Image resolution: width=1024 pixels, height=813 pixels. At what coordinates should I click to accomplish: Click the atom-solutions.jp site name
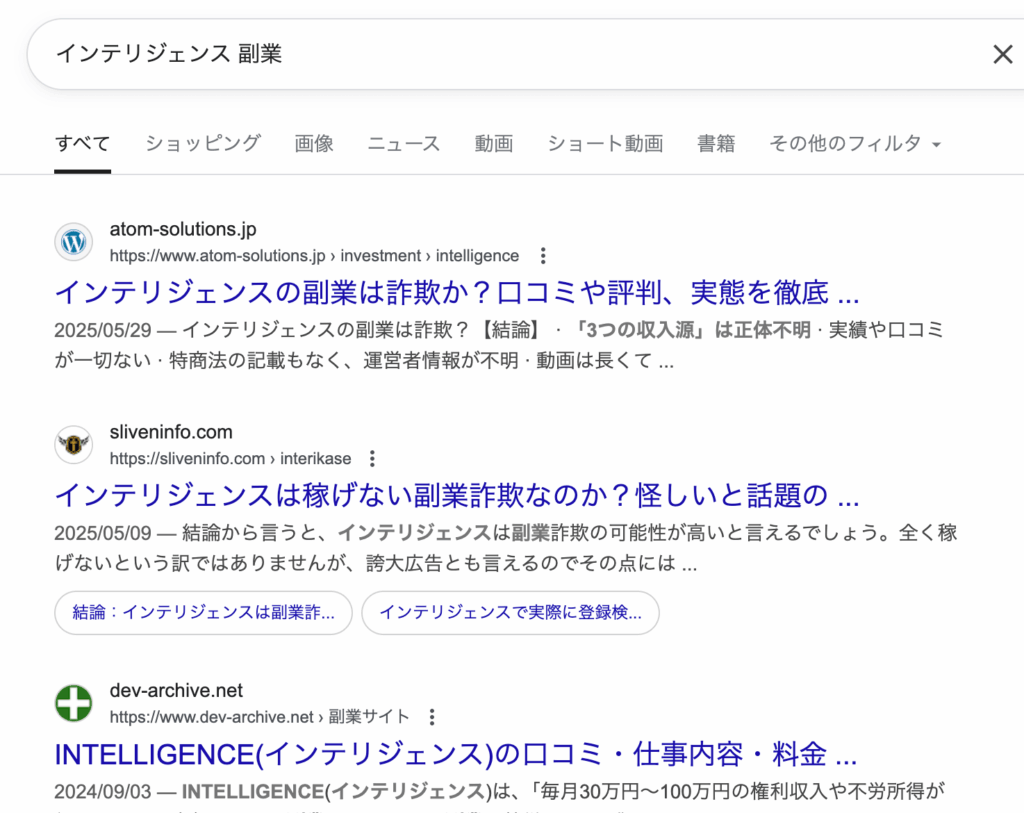pos(183,229)
